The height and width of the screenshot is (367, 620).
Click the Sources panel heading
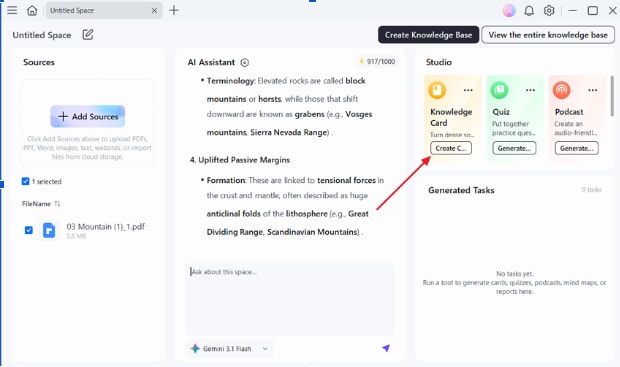tap(39, 62)
